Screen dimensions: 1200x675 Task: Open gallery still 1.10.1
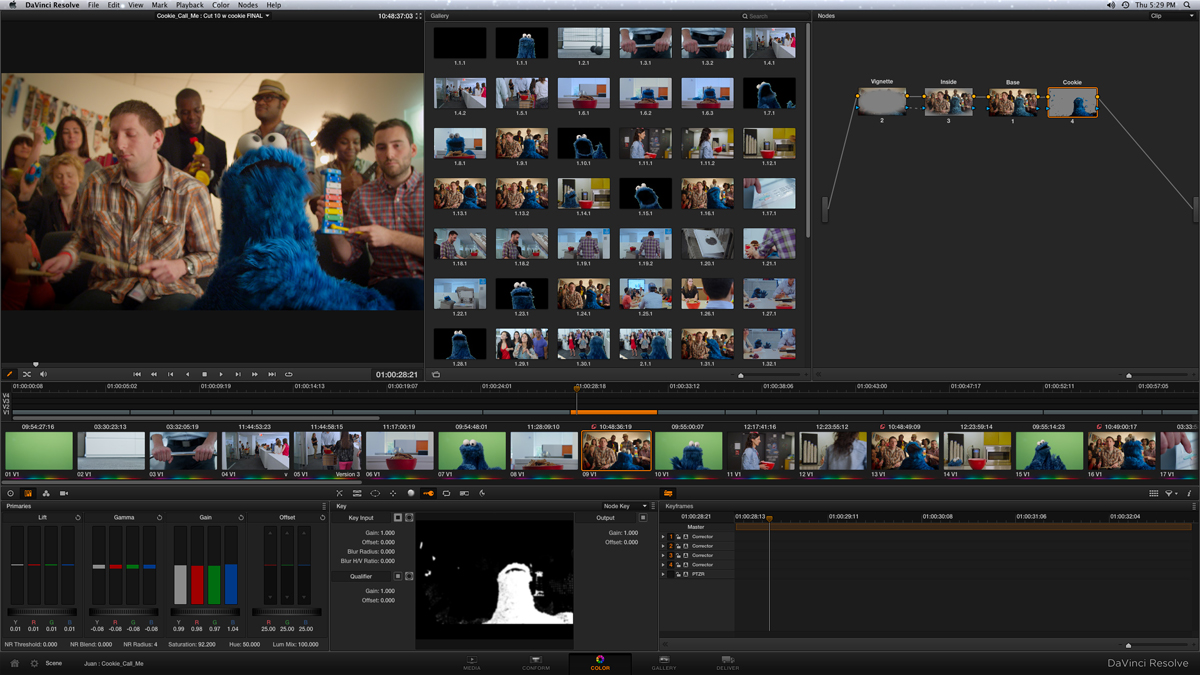(583, 143)
